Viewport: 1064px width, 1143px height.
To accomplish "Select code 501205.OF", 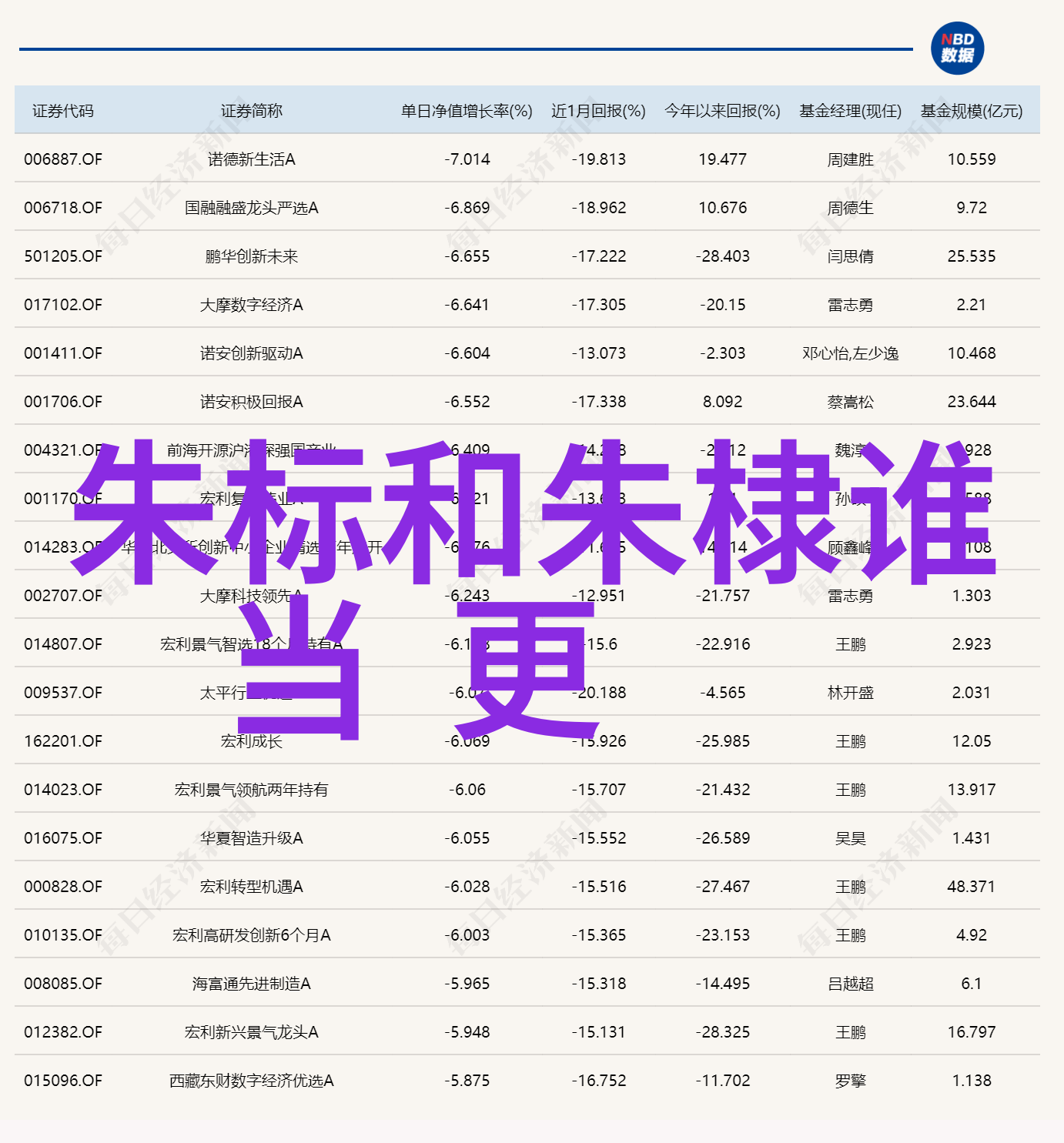I will (63, 256).
